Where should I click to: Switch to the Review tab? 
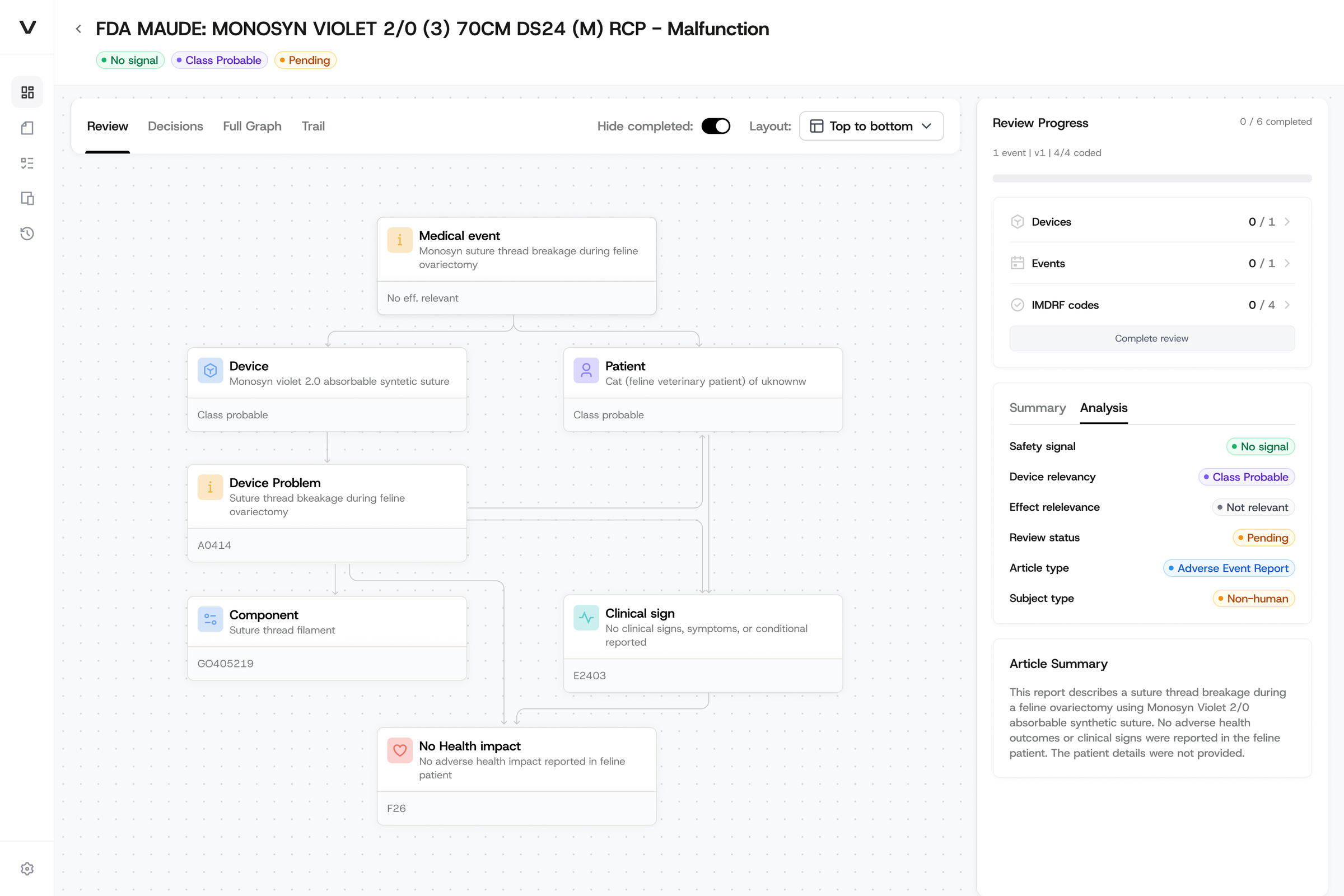point(108,127)
